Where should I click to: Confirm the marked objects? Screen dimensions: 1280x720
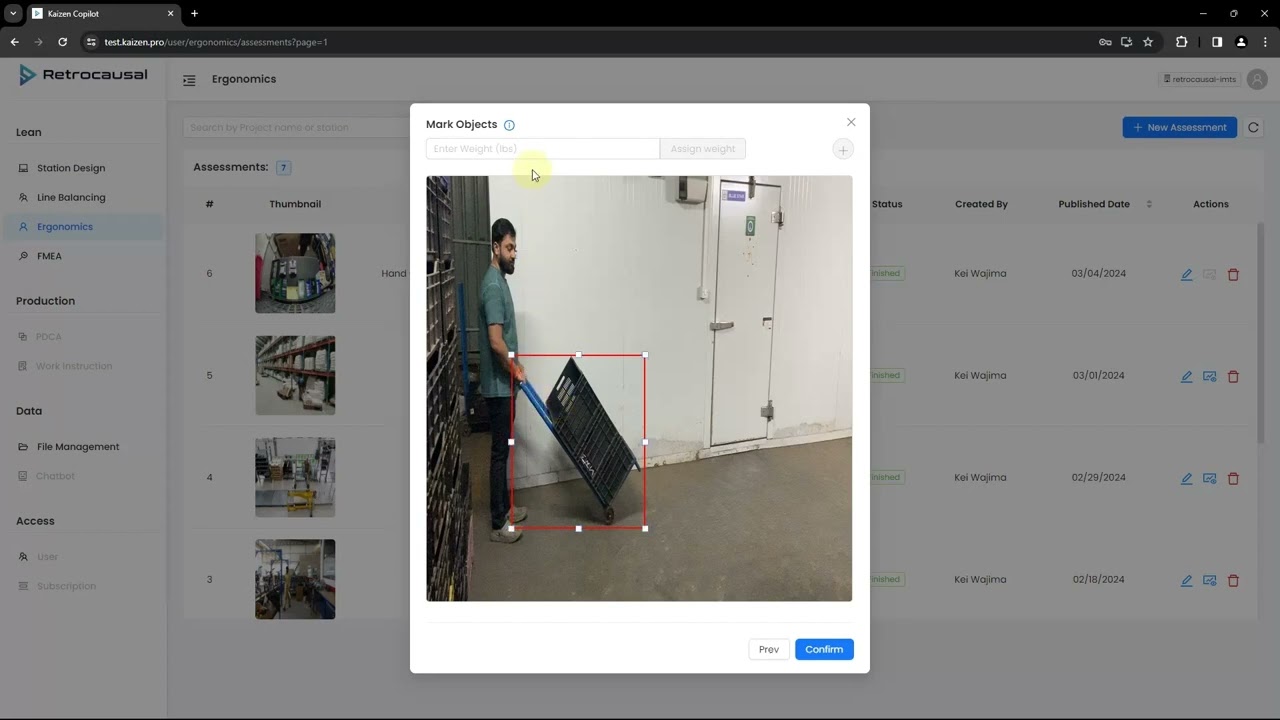pos(824,649)
